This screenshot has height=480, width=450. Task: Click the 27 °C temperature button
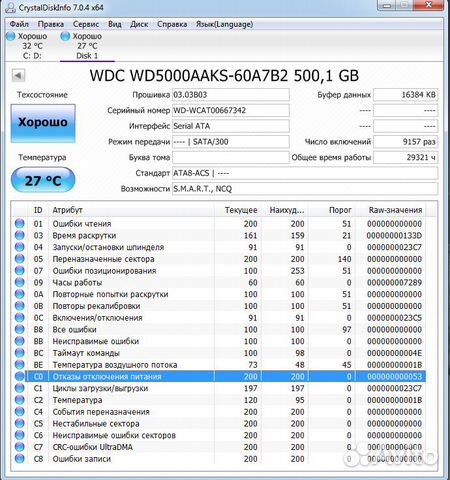pyautogui.click(x=43, y=180)
